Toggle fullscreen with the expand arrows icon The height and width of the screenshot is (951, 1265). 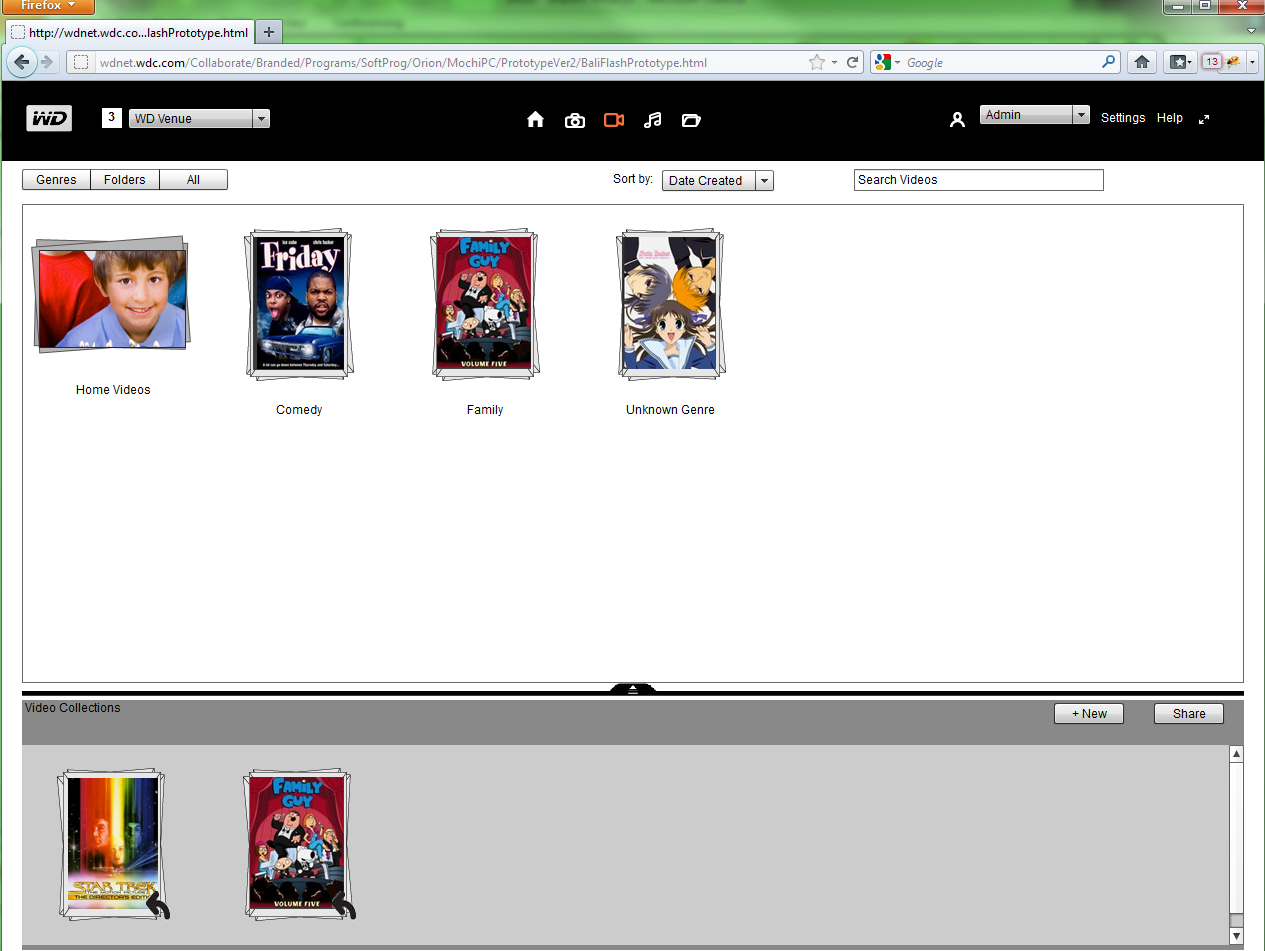click(1204, 119)
